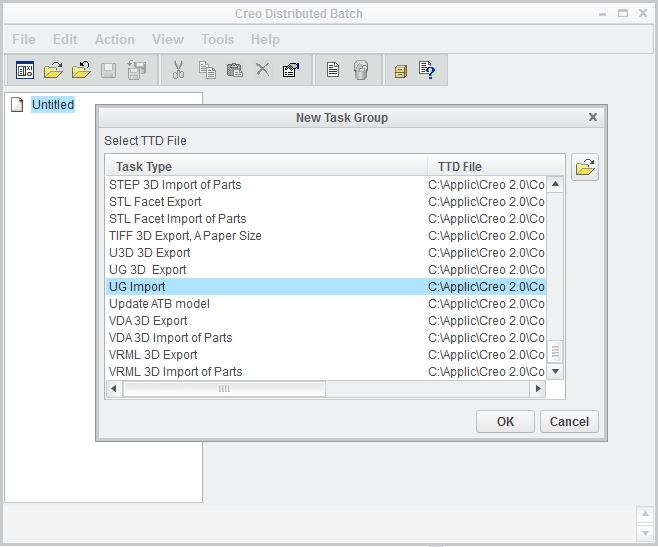This screenshot has width=658, height=547.
Task: Select the highlighted UG Import row
Action: 326,287
